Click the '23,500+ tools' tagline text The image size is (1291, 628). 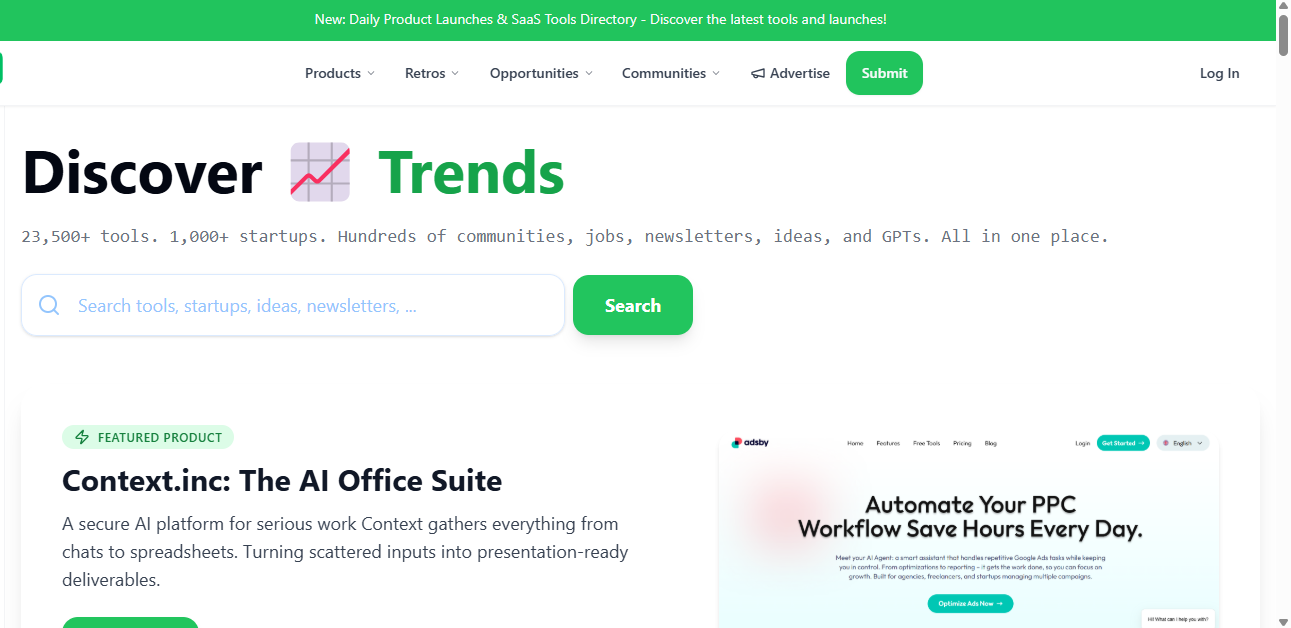565,237
